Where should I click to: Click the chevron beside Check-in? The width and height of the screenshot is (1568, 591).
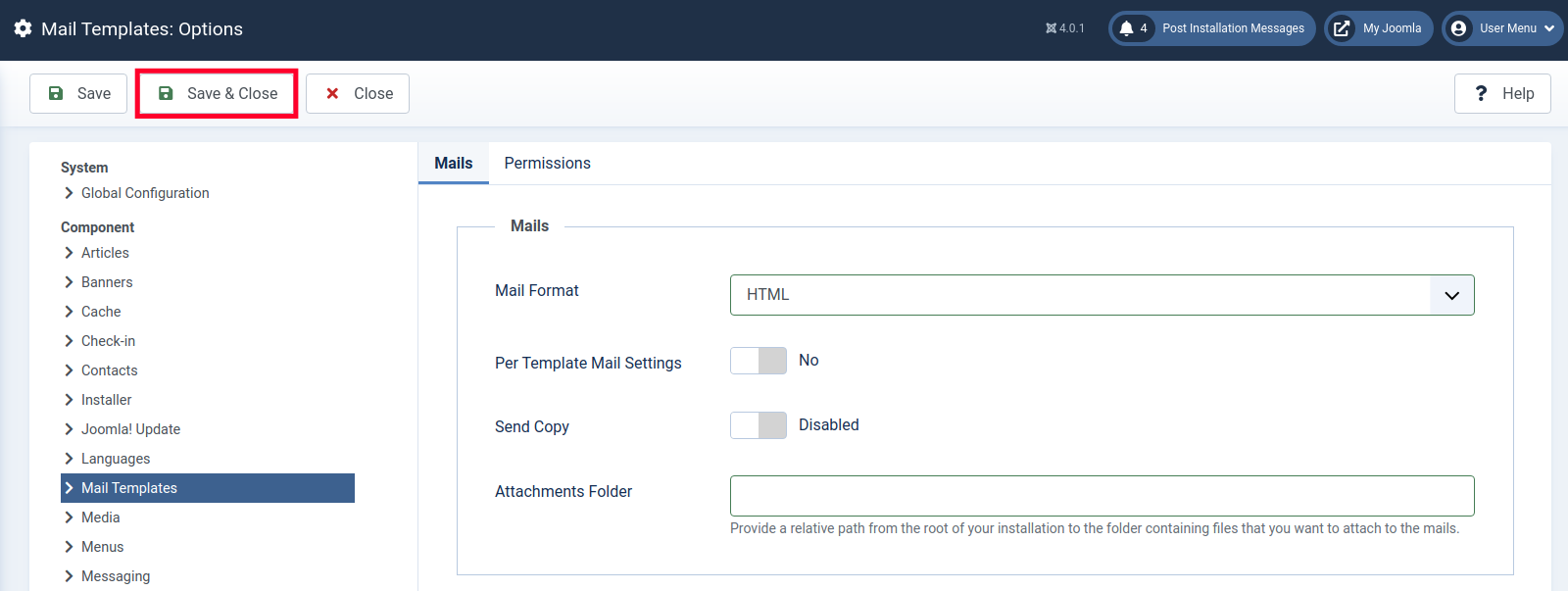(69, 341)
